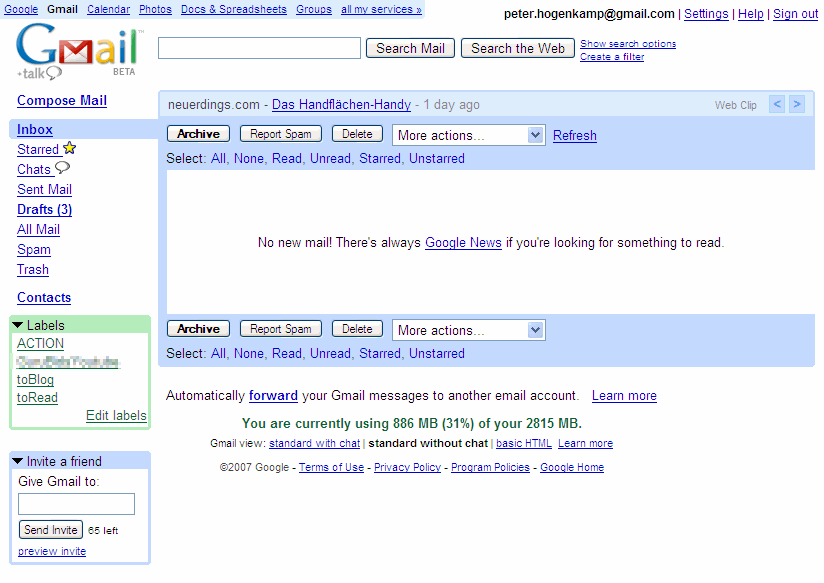Open the Calendar tab in top bar
The image size is (824, 583).
coord(108,9)
